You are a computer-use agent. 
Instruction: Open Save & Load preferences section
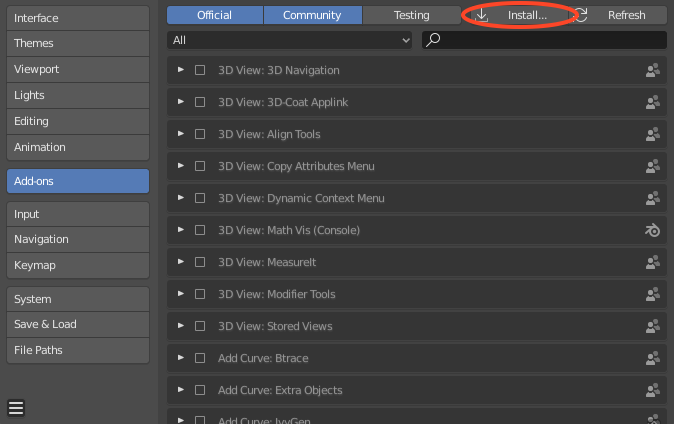coord(78,324)
